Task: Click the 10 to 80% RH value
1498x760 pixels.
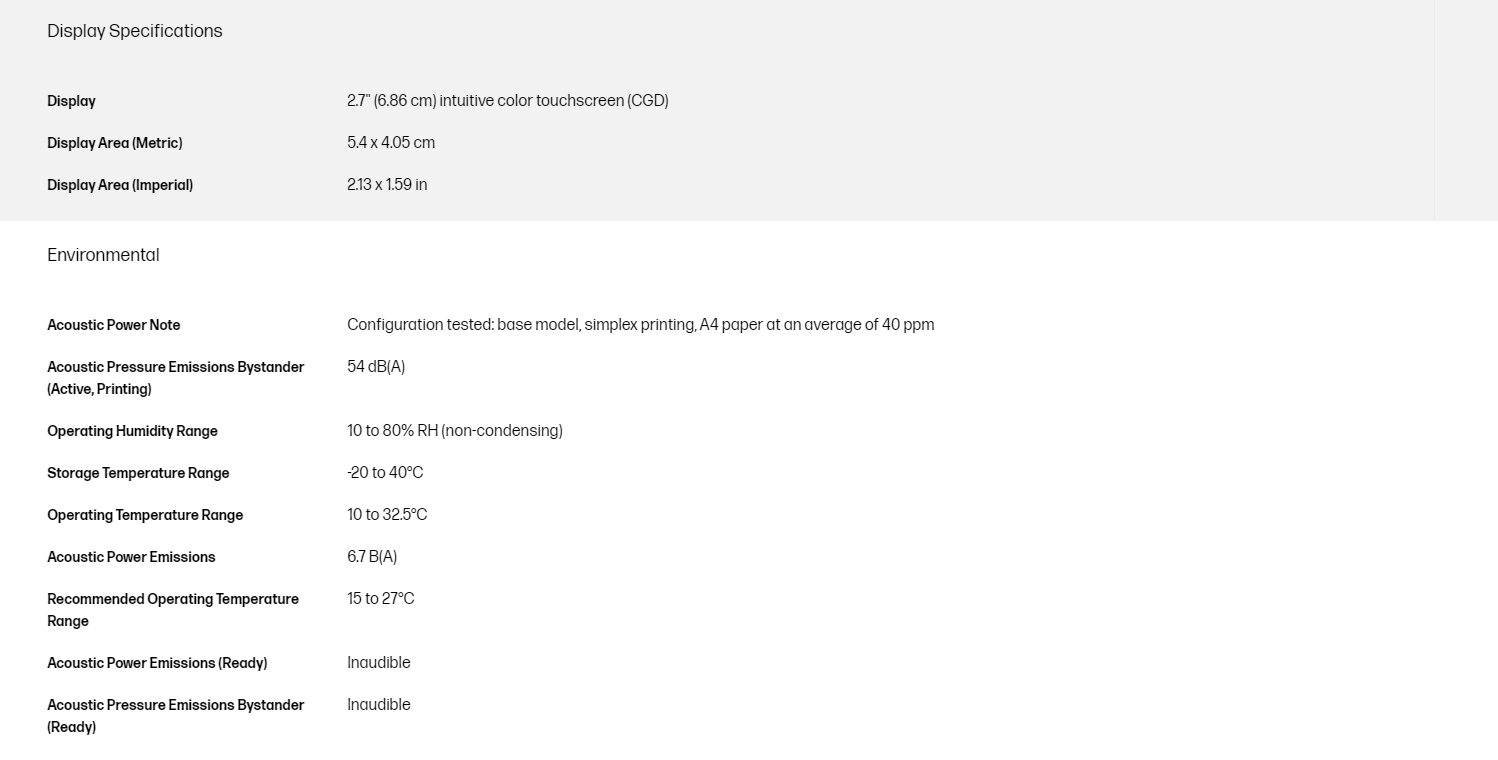Action: coord(454,431)
